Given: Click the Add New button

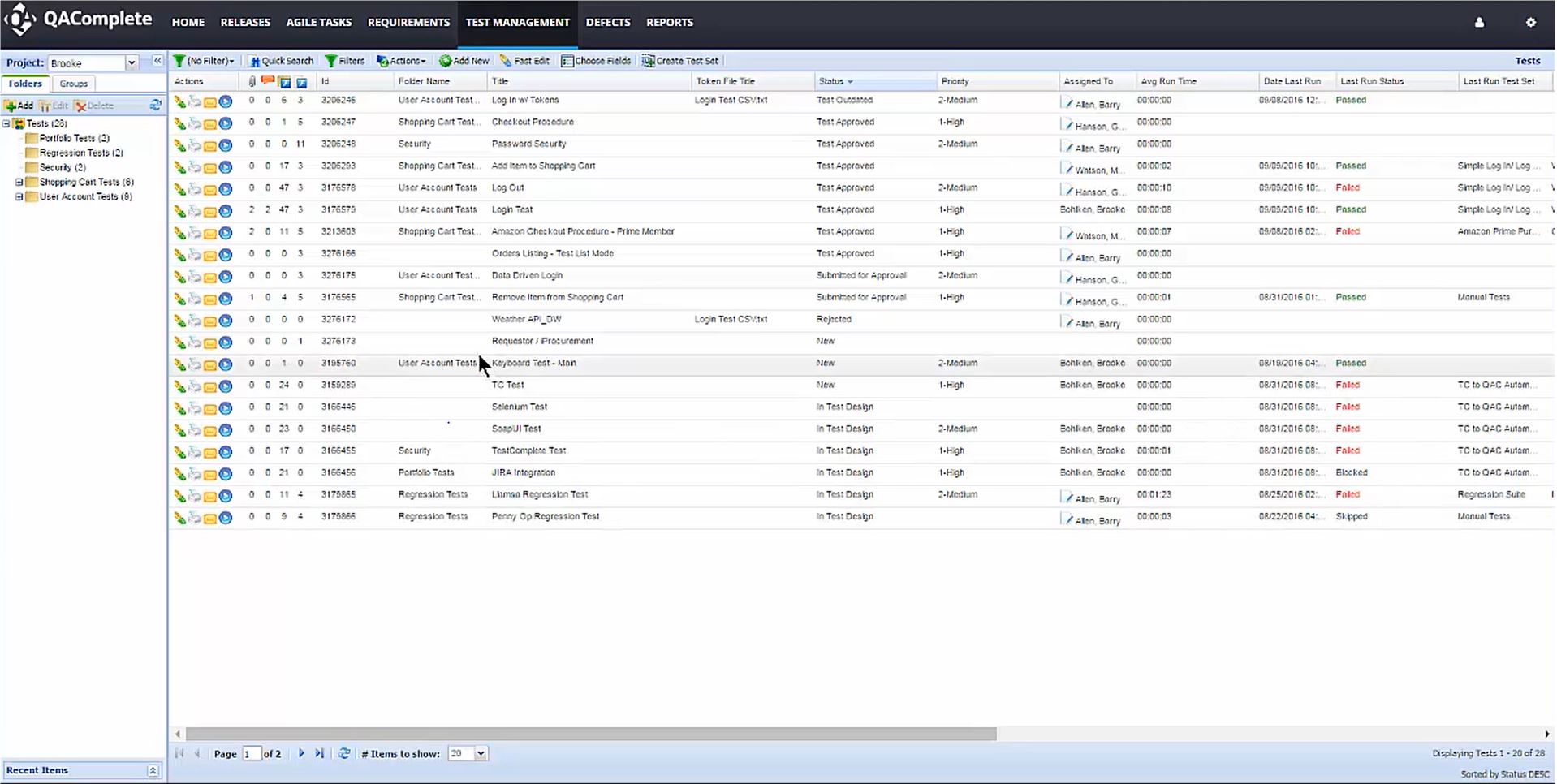Looking at the screenshot, I should pos(464,60).
